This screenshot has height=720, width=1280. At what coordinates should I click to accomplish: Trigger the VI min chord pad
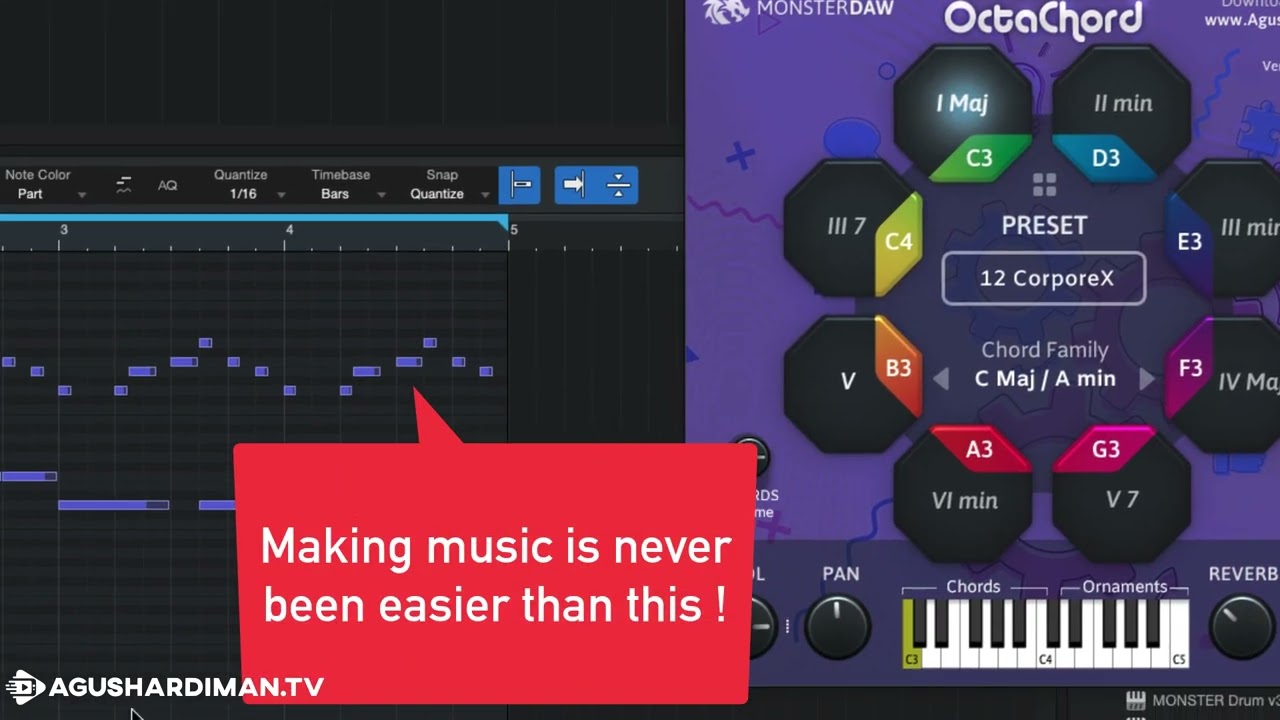pos(964,501)
